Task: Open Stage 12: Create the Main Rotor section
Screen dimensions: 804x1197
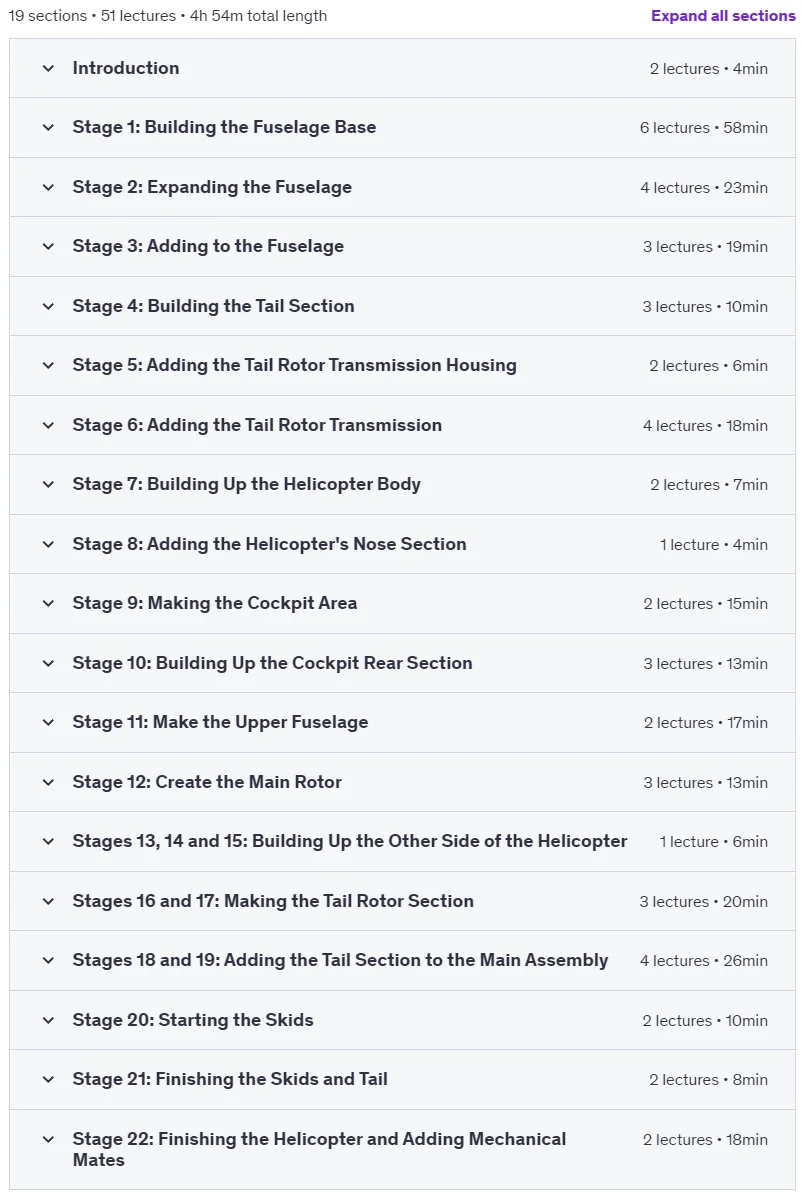Action: click(402, 782)
